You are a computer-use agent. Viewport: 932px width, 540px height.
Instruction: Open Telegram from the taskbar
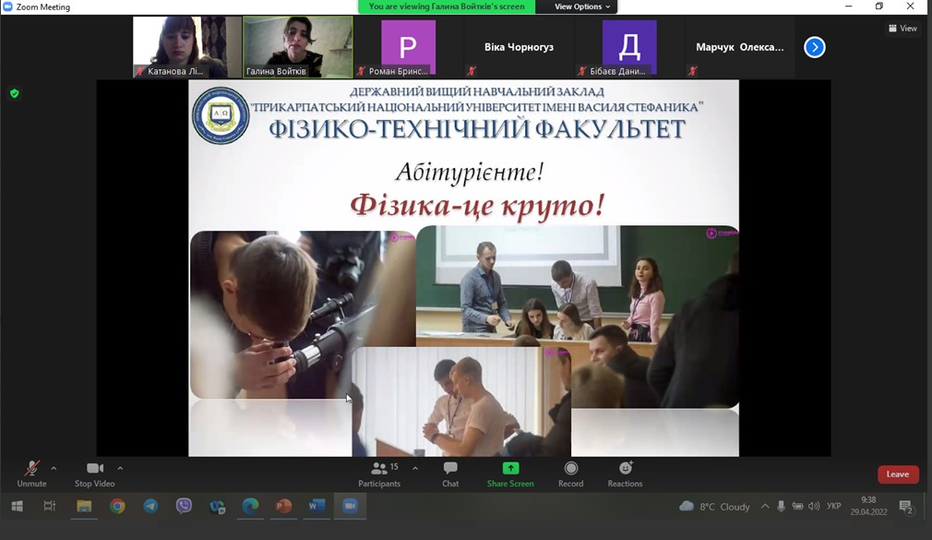point(150,506)
